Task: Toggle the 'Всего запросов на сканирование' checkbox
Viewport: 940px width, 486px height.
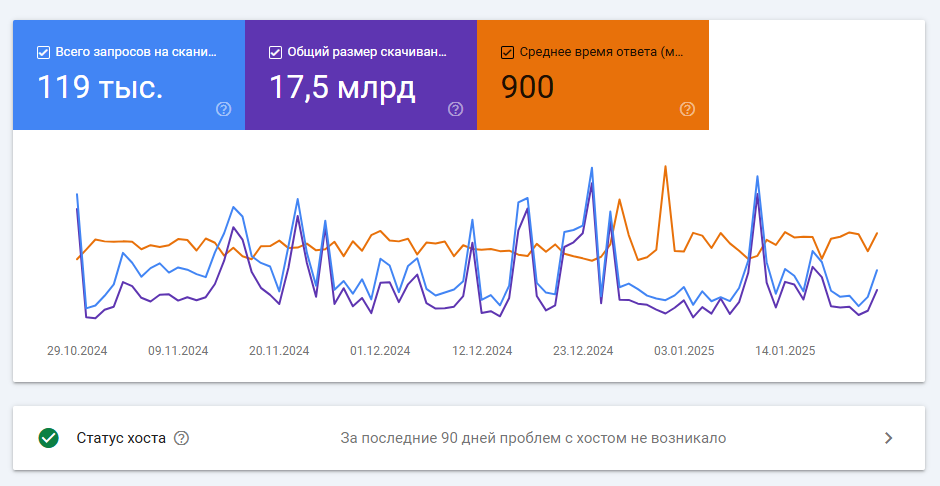Action: tap(43, 52)
